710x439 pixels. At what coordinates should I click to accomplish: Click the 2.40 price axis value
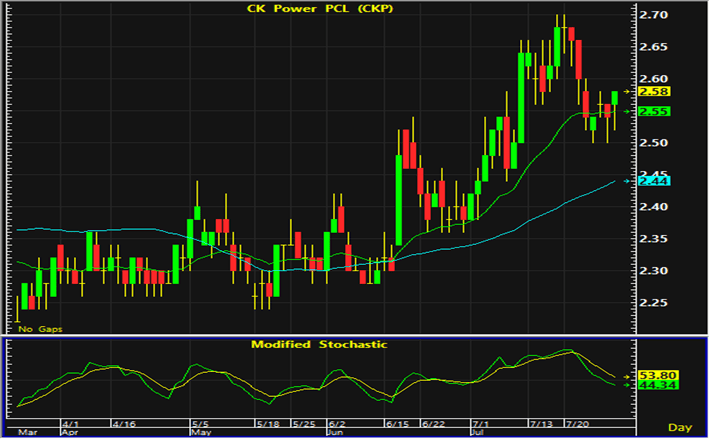click(x=653, y=207)
